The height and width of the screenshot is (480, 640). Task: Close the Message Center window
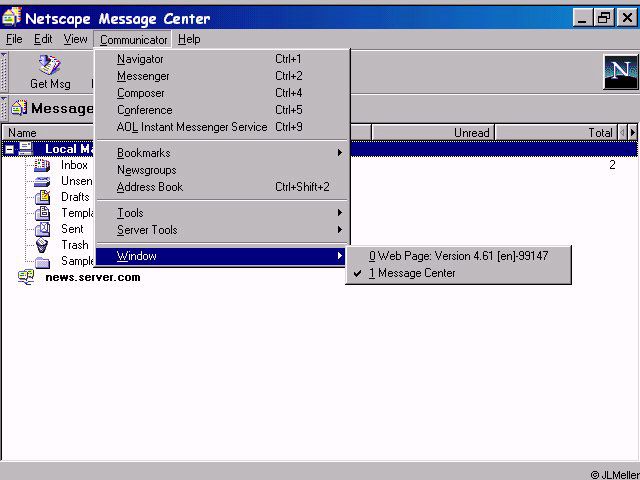[627, 18]
